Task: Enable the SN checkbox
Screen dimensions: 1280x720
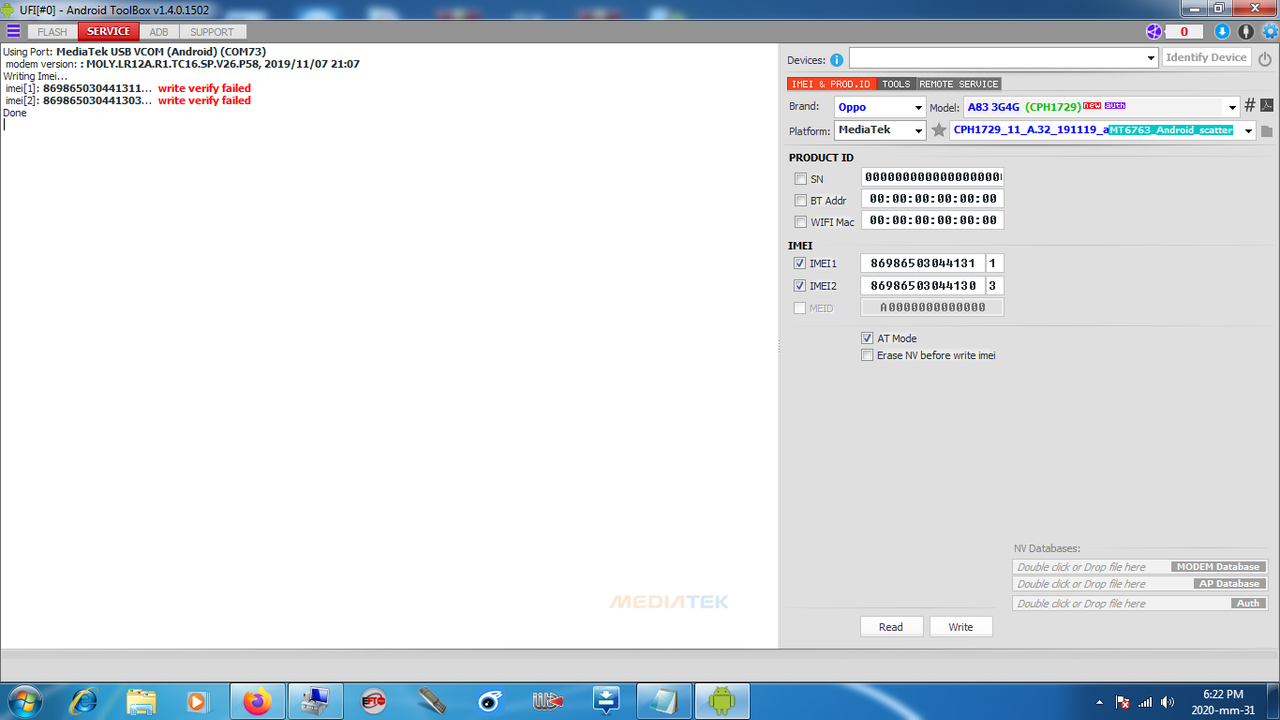Action: tap(800, 179)
